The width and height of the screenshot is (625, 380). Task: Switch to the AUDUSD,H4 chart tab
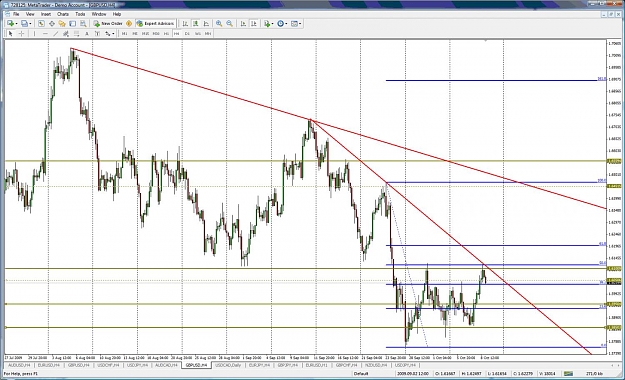click(x=19, y=365)
